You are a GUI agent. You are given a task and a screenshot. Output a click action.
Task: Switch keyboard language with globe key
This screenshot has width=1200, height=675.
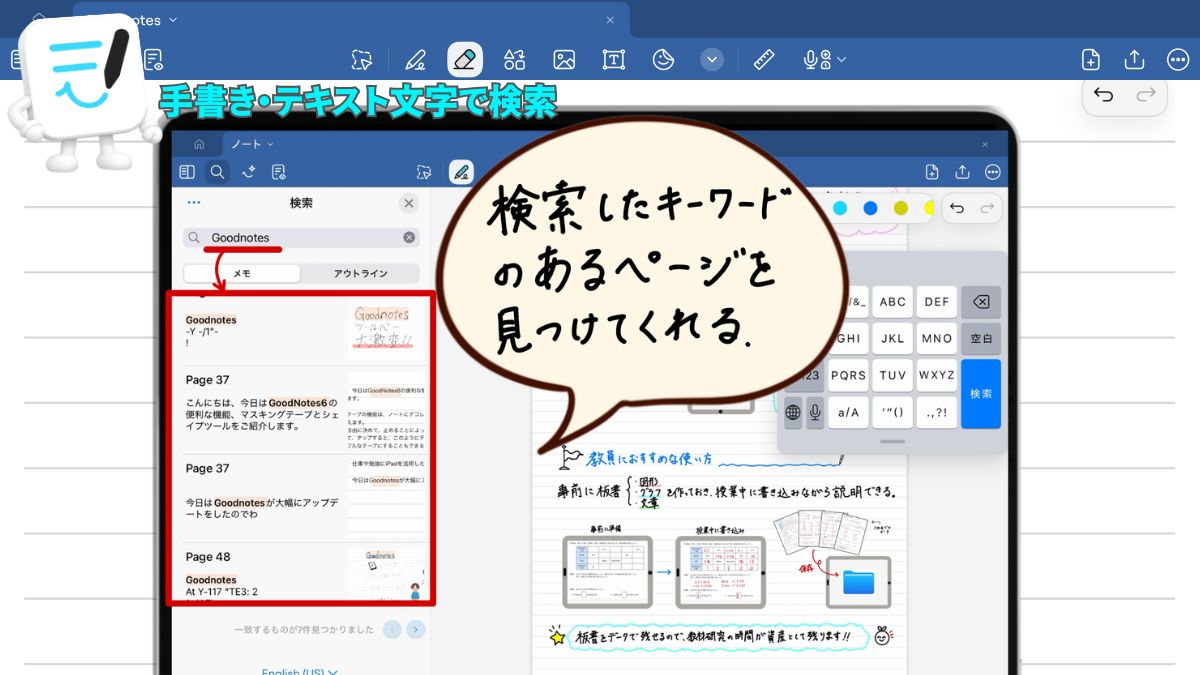pyautogui.click(x=794, y=412)
